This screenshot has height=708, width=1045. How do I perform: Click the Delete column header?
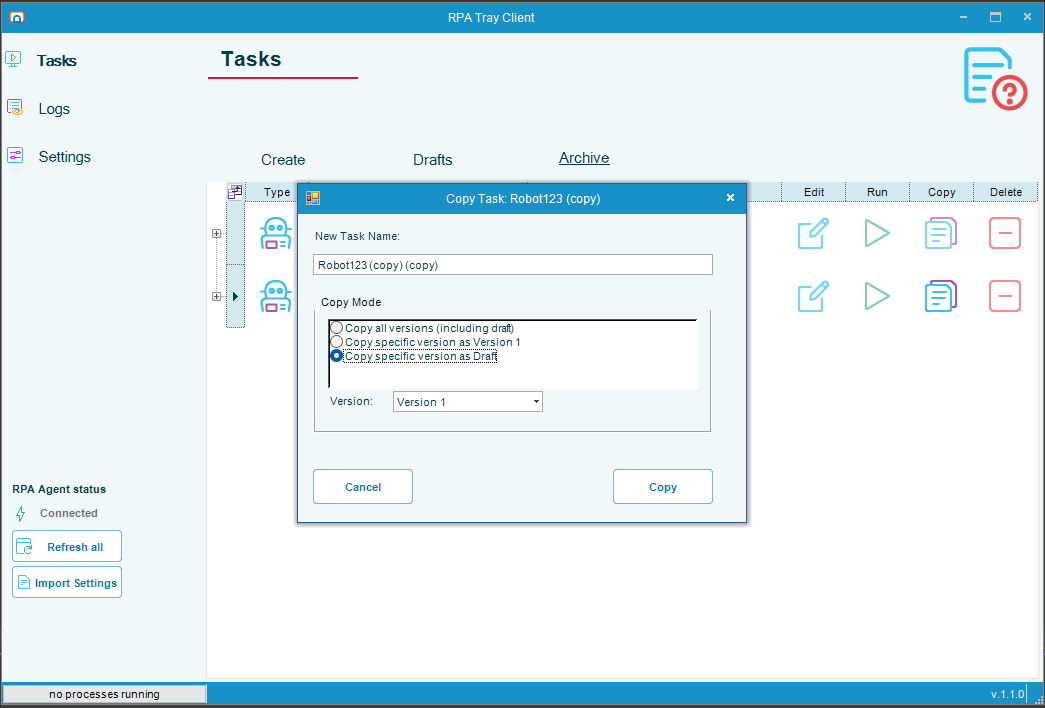1006,192
